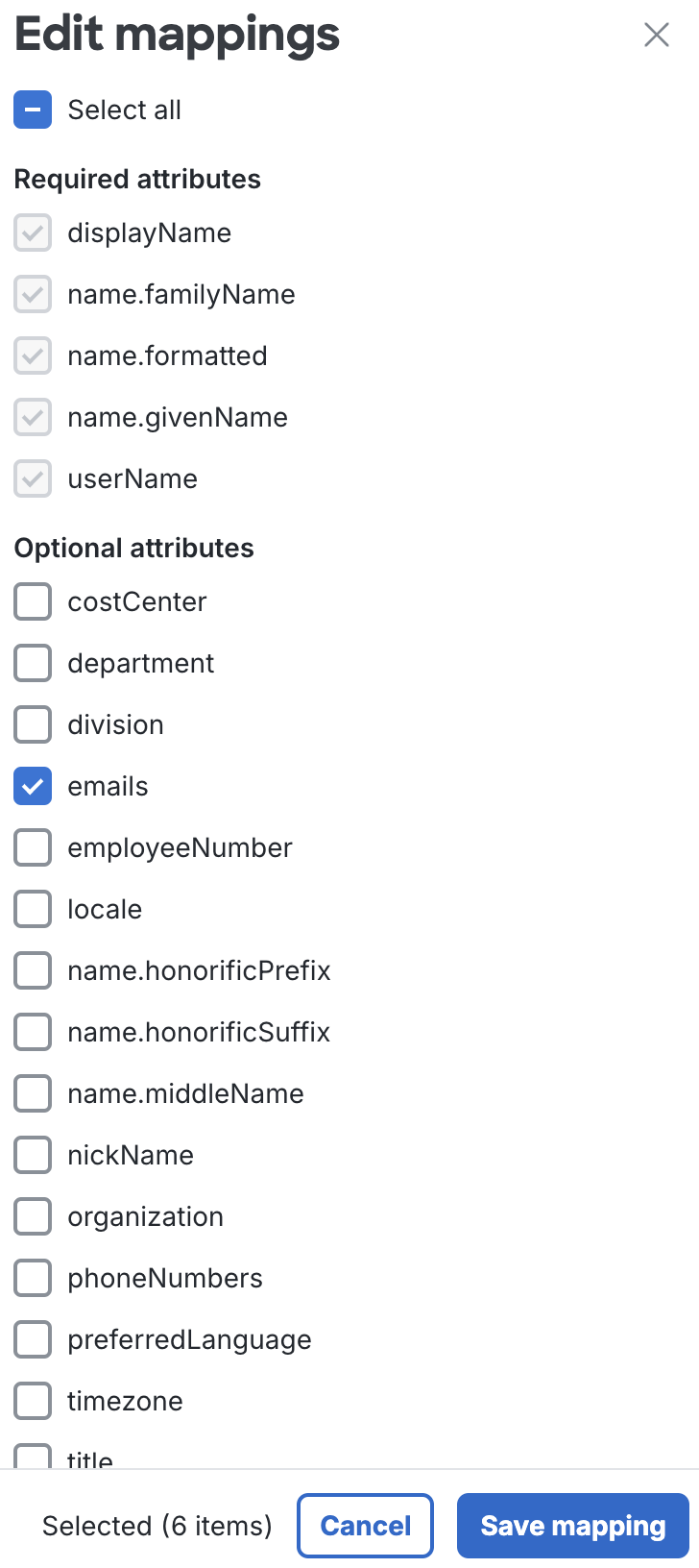Click the Save mapping button

coord(572,1526)
